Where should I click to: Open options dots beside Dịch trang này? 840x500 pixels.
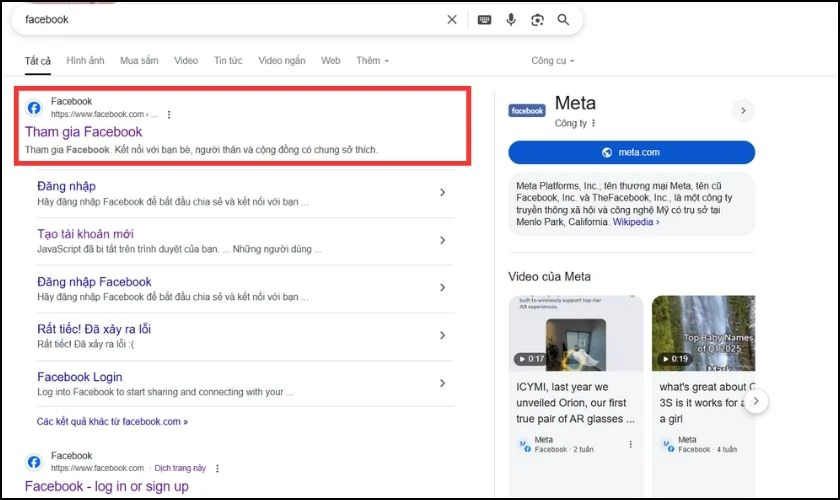click(217, 468)
